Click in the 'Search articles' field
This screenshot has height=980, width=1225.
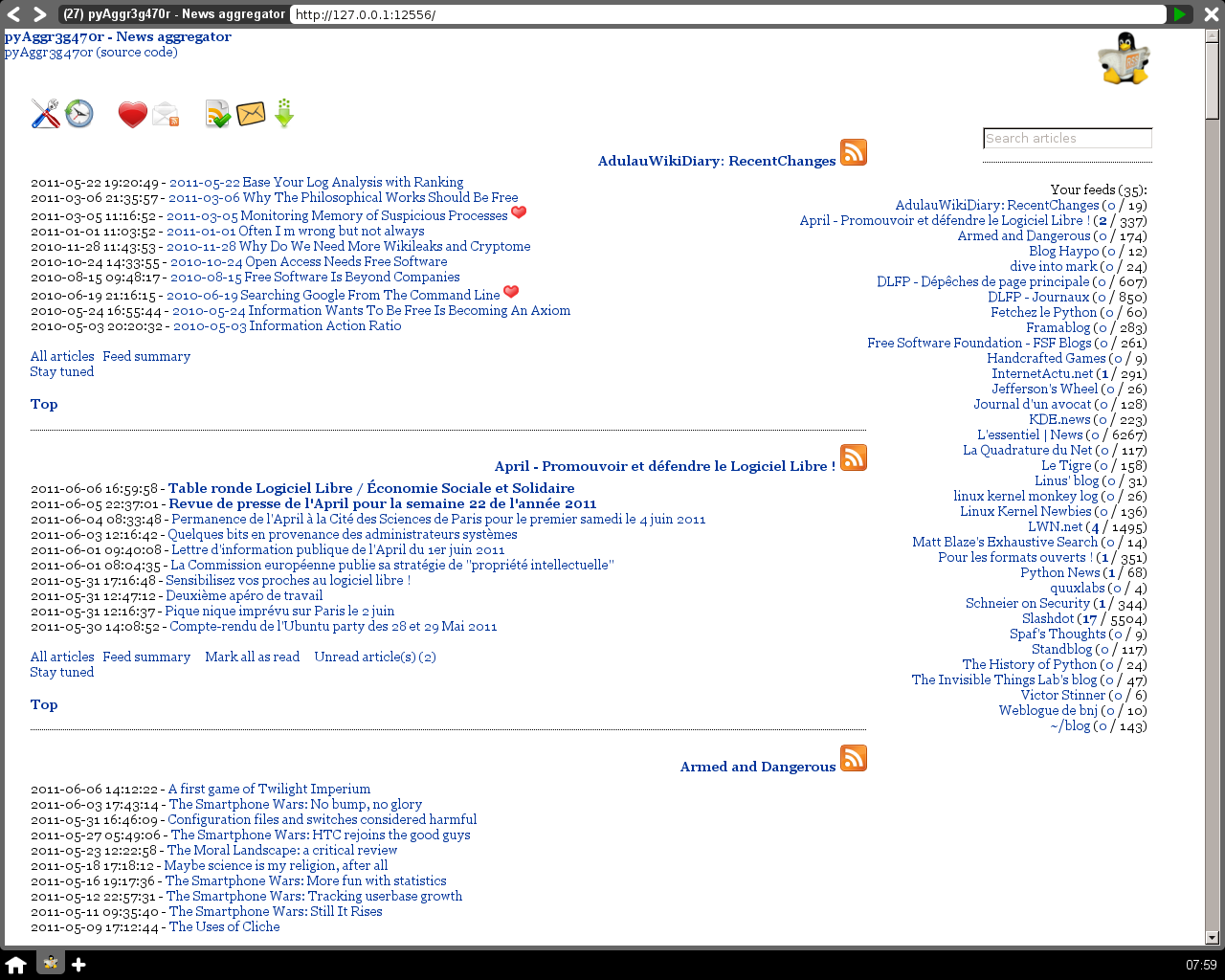1067,139
